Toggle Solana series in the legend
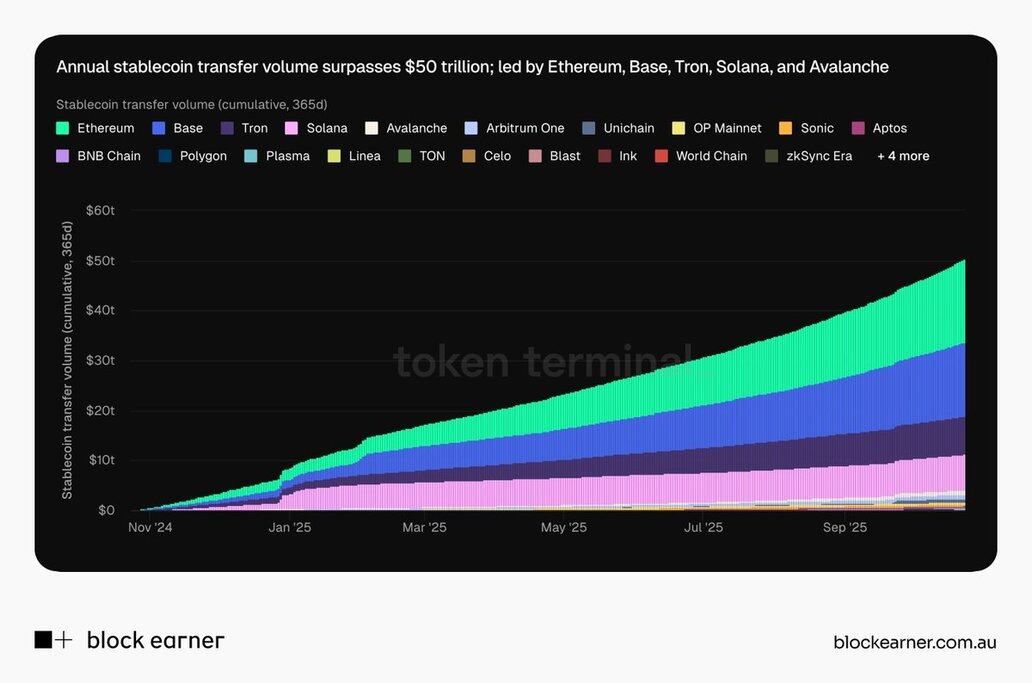The width and height of the screenshot is (1032, 683). (327, 128)
